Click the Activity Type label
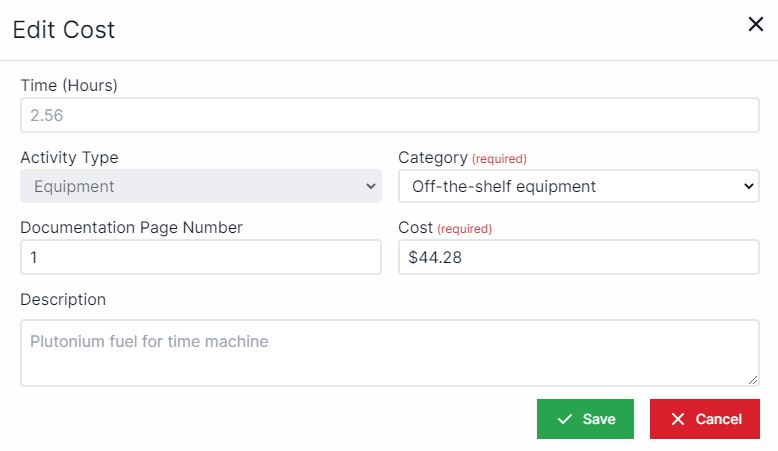This screenshot has width=778, height=451. tap(69, 157)
